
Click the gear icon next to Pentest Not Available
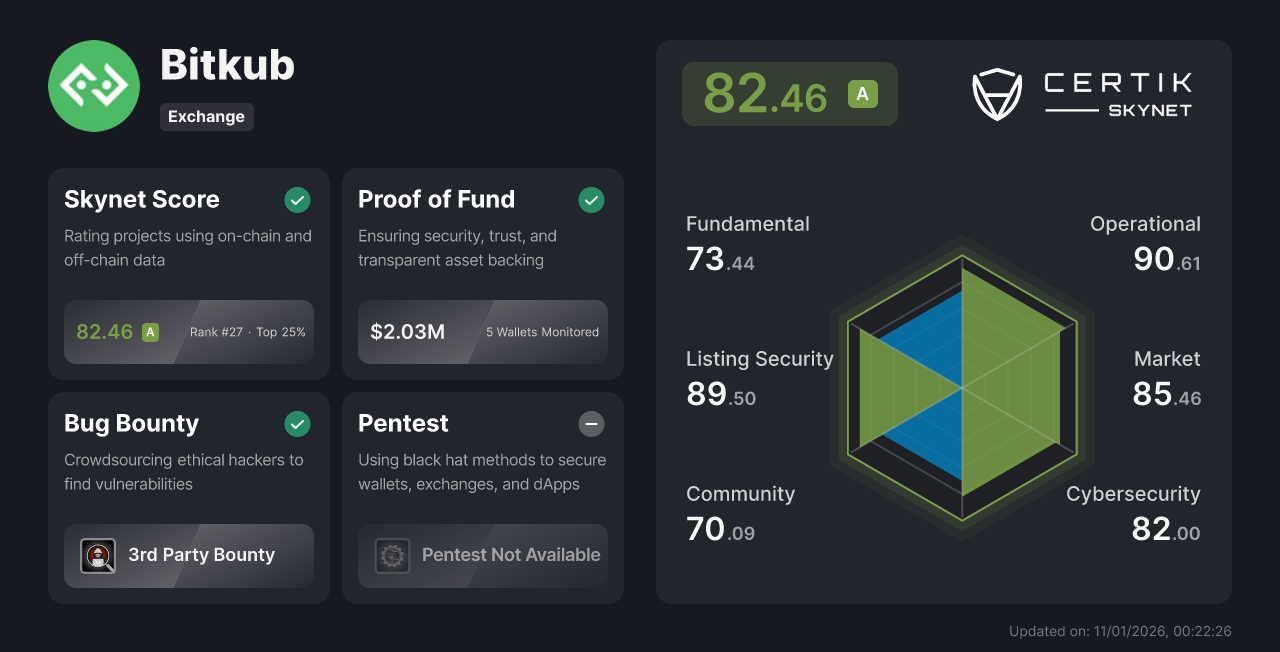[x=392, y=556]
